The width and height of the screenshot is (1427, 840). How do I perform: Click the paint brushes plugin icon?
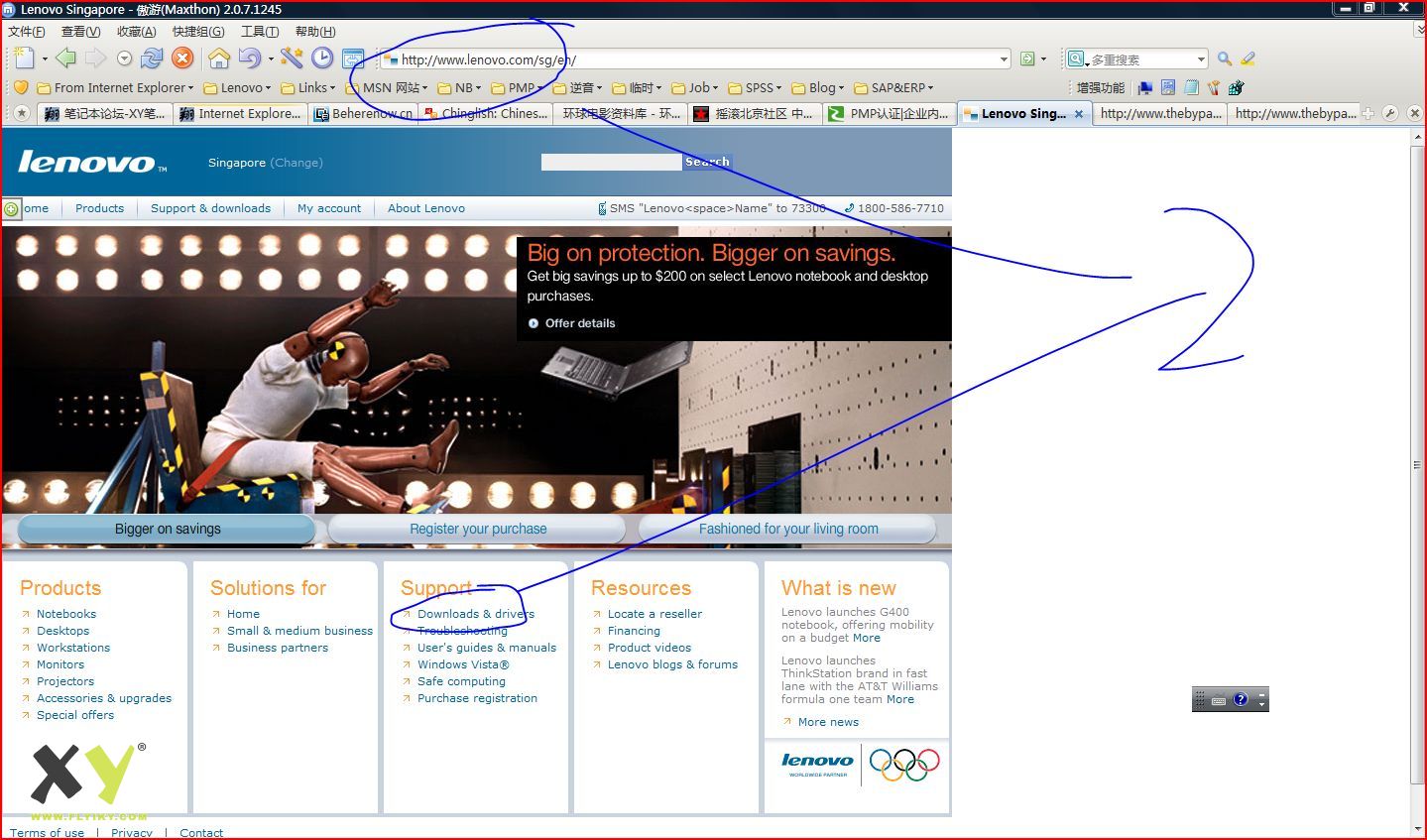point(1214,87)
